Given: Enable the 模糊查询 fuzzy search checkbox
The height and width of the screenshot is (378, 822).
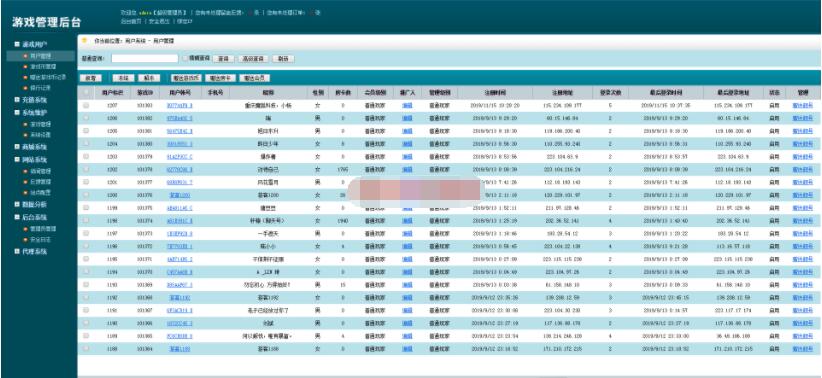Looking at the screenshot, I should [185, 58].
